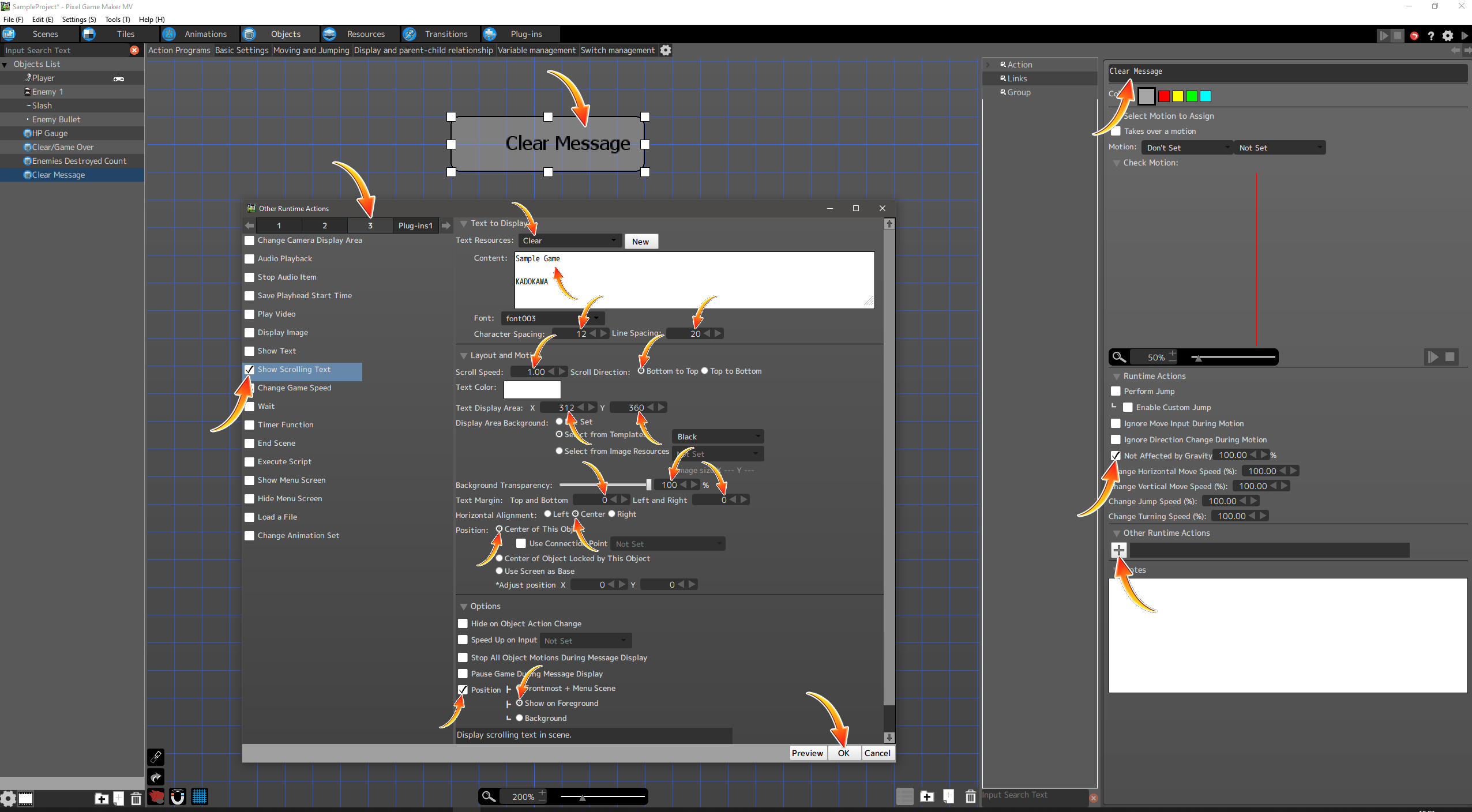Image resolution: width=1472 pixels, height=812 pixels.
Task: Click the help question mark icon
Action: pos(1430,36)
